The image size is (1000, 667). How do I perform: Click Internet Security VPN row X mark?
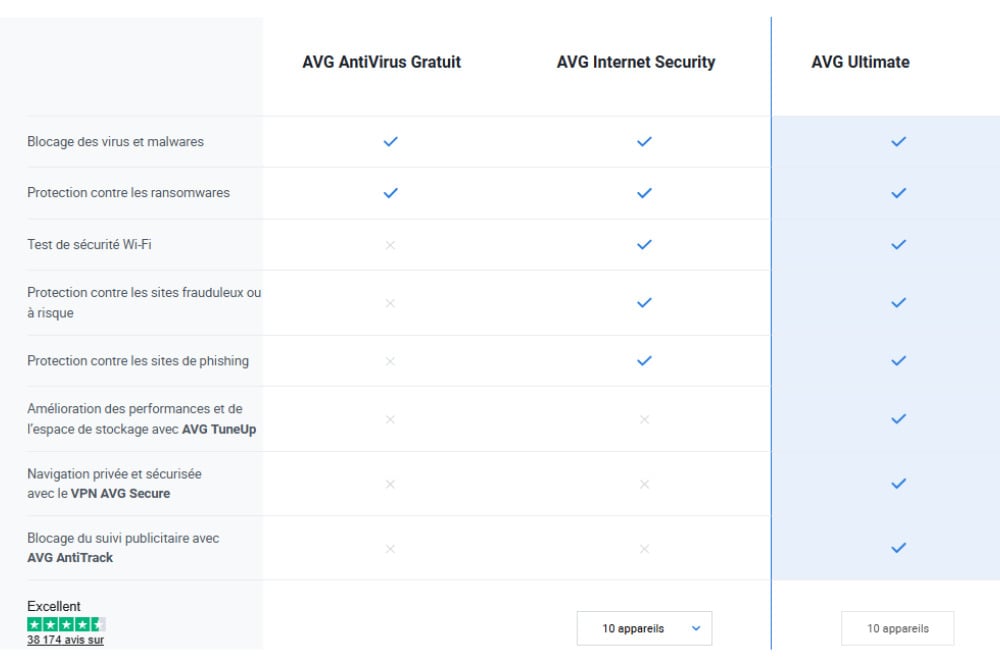click(x=644, y=484)
